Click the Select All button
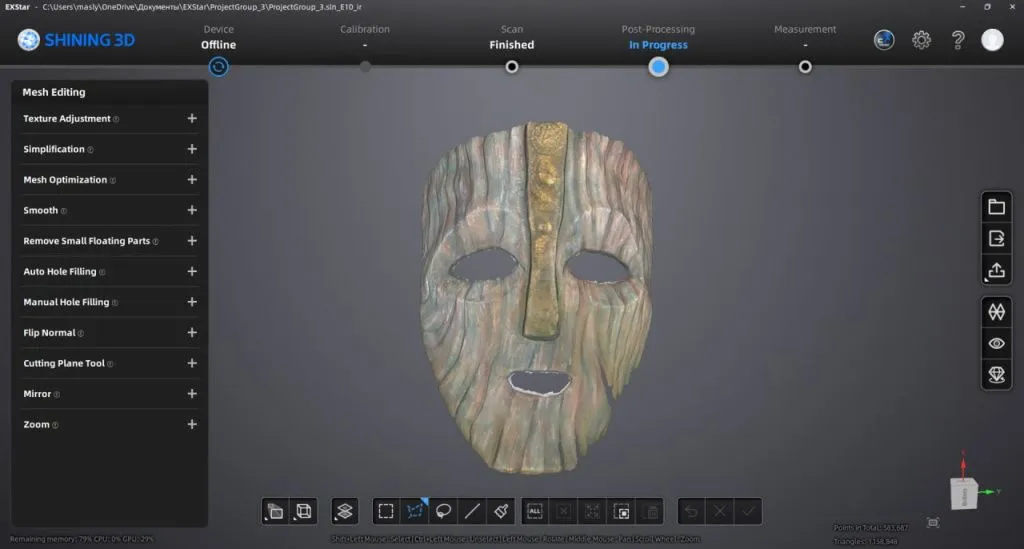This screenshot has height=549, width=1024. [534, 511]
